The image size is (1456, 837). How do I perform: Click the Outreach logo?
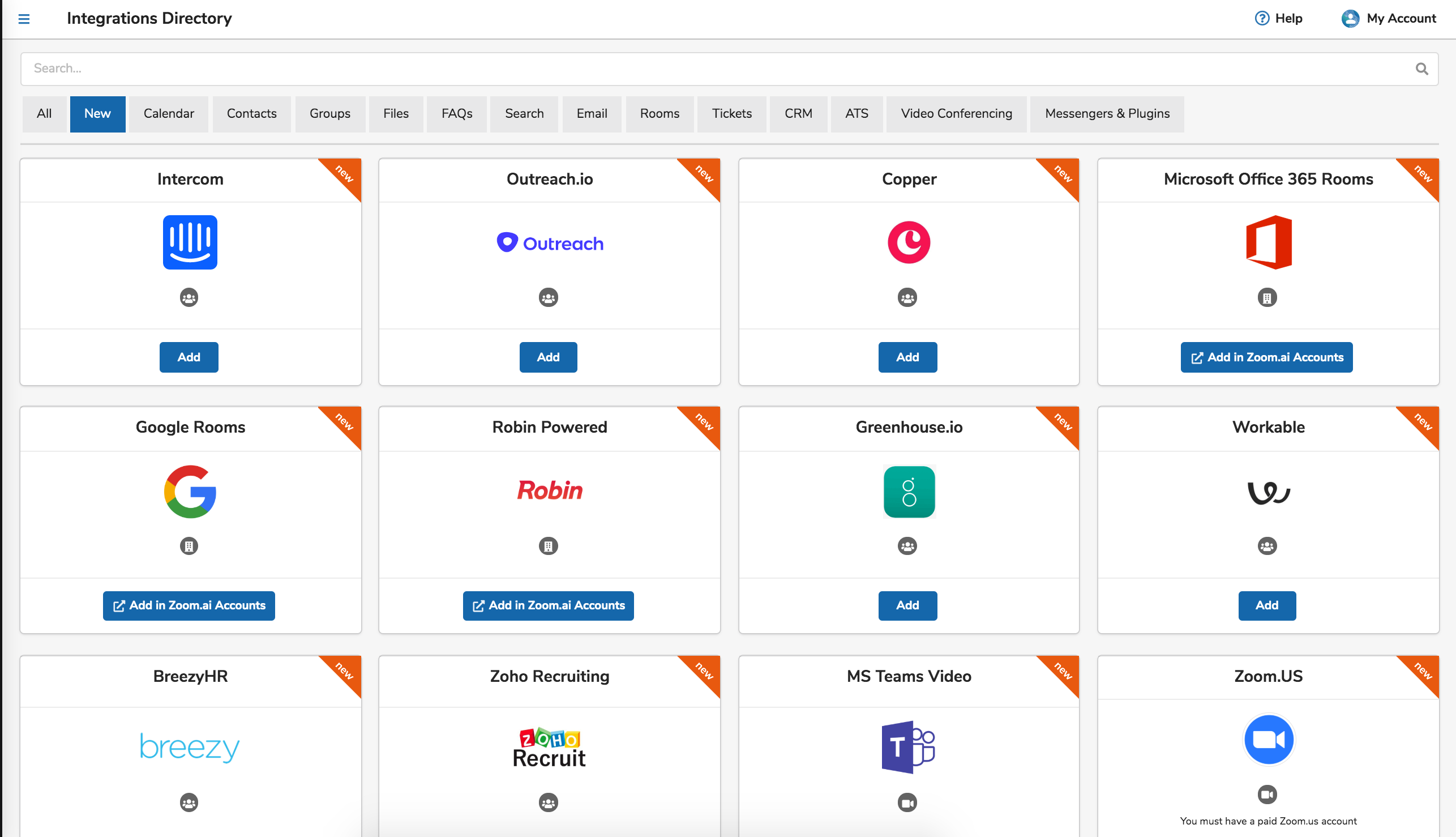(550, 243)
